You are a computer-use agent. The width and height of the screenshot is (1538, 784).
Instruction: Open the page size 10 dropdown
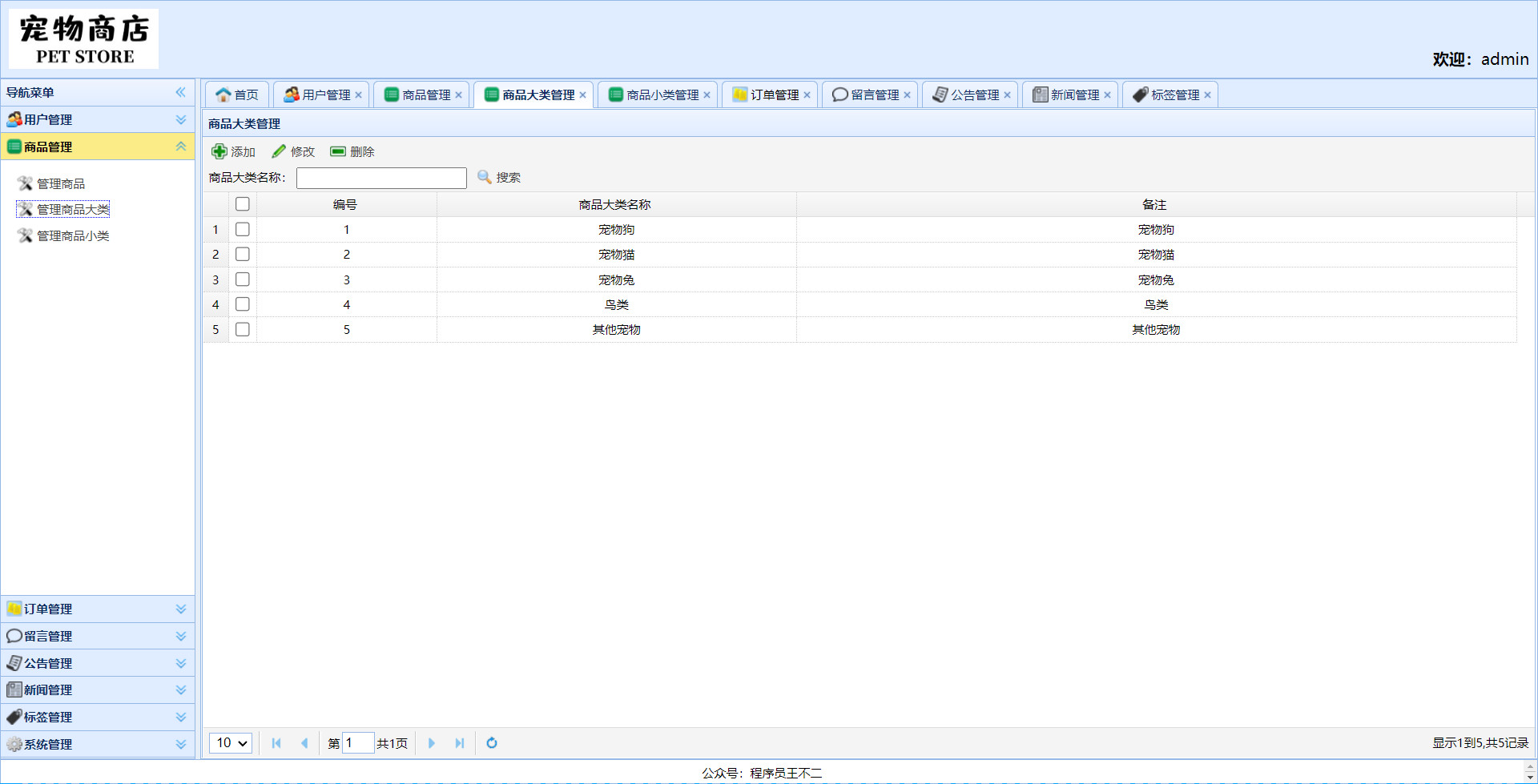232,743
